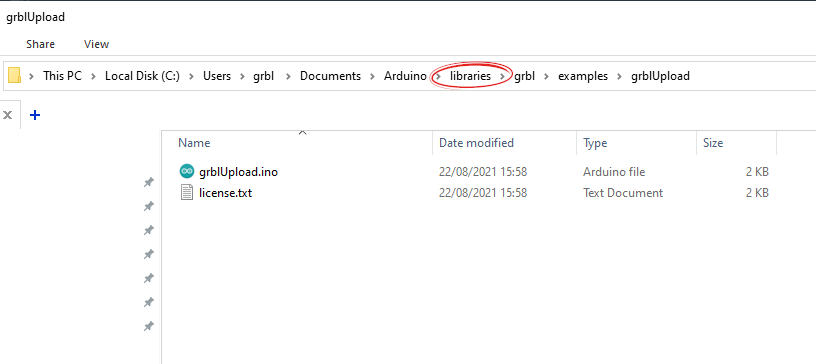The height and width of the screenshot is (364, 816).
Task: Add a new tab with plus button
Action: click(x=35, y=115)
